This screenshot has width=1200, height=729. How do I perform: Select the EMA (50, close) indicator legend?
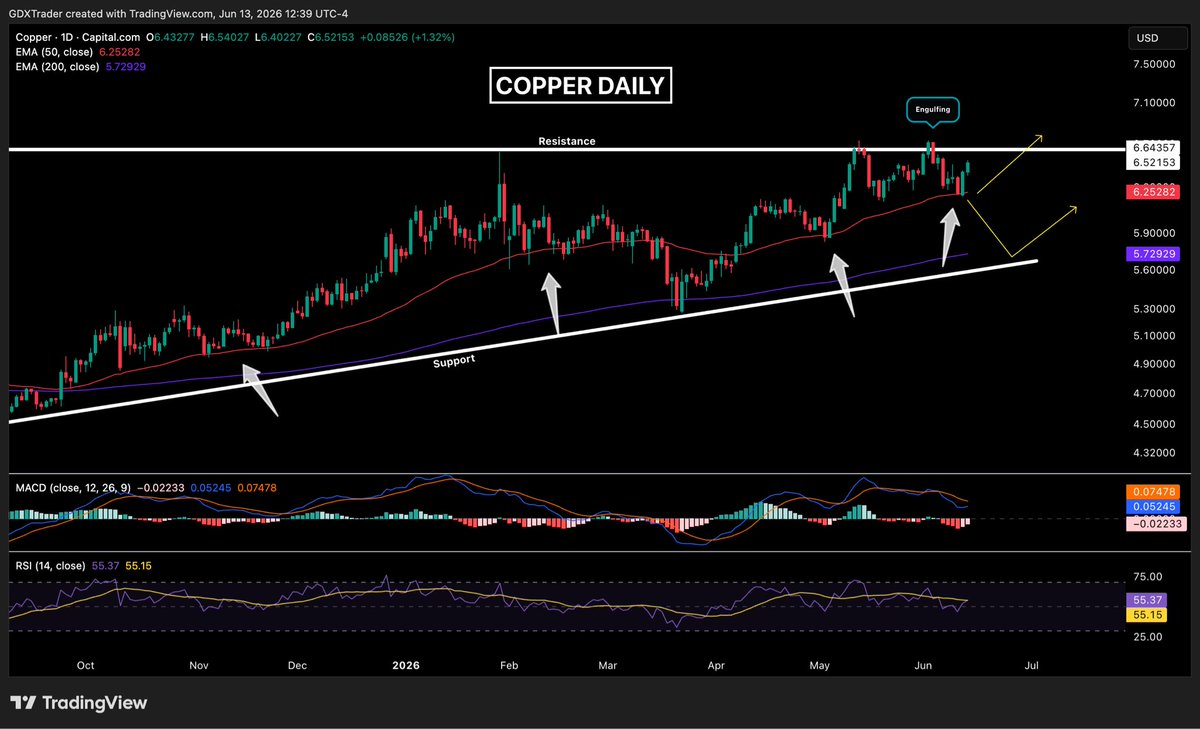point(56,52)
